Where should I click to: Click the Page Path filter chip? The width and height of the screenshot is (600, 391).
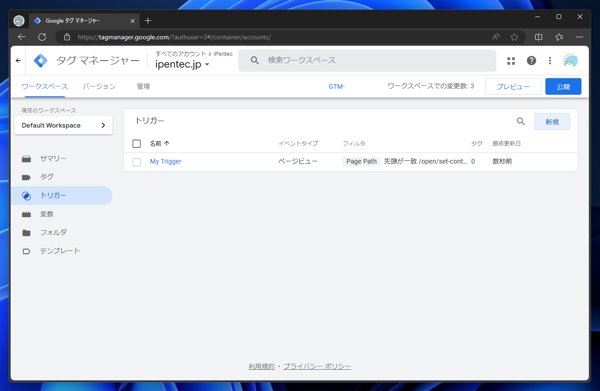click(361, 161)
